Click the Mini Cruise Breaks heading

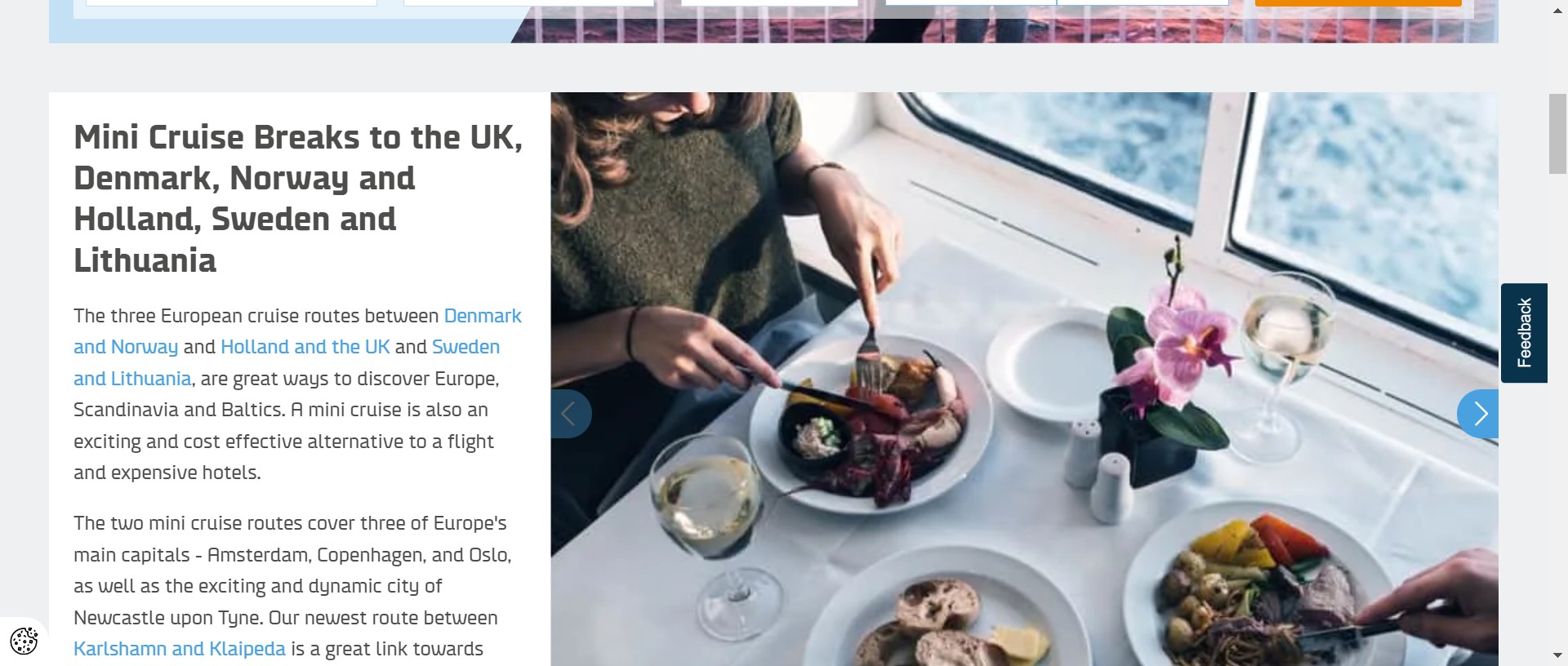pyautogui.click(x=299, y=198)
